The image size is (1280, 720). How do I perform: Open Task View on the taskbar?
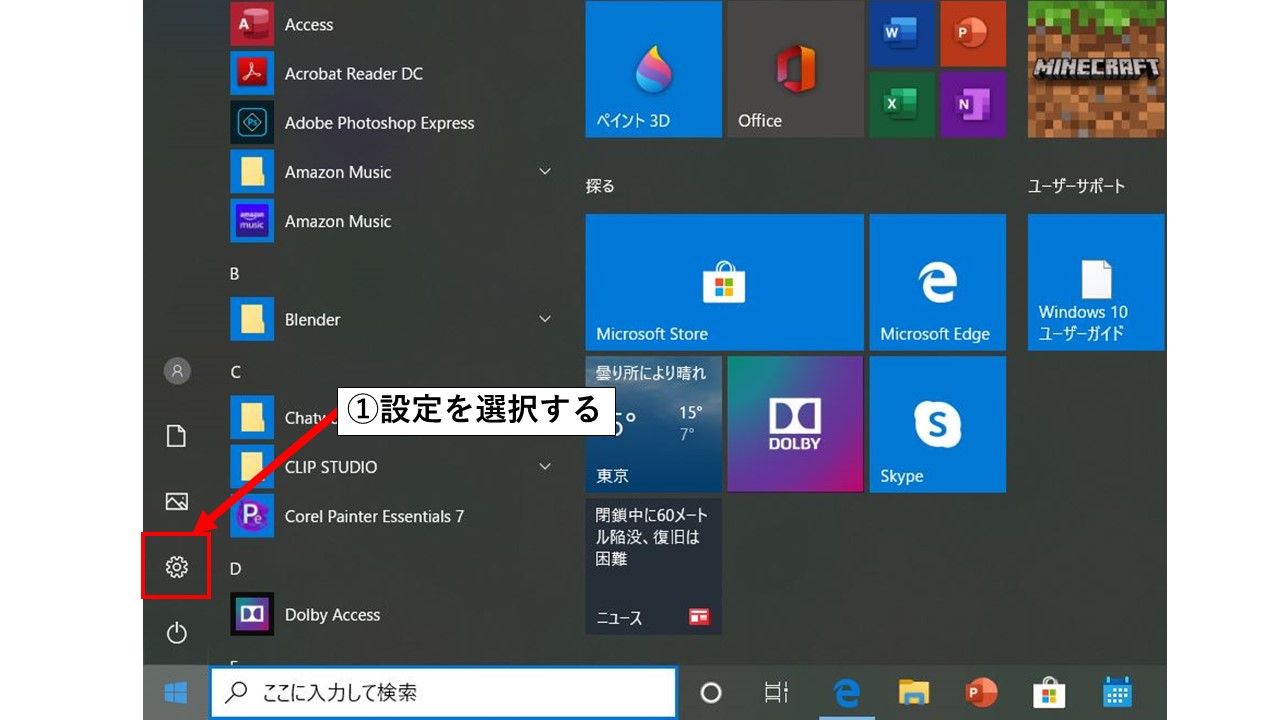776,692
